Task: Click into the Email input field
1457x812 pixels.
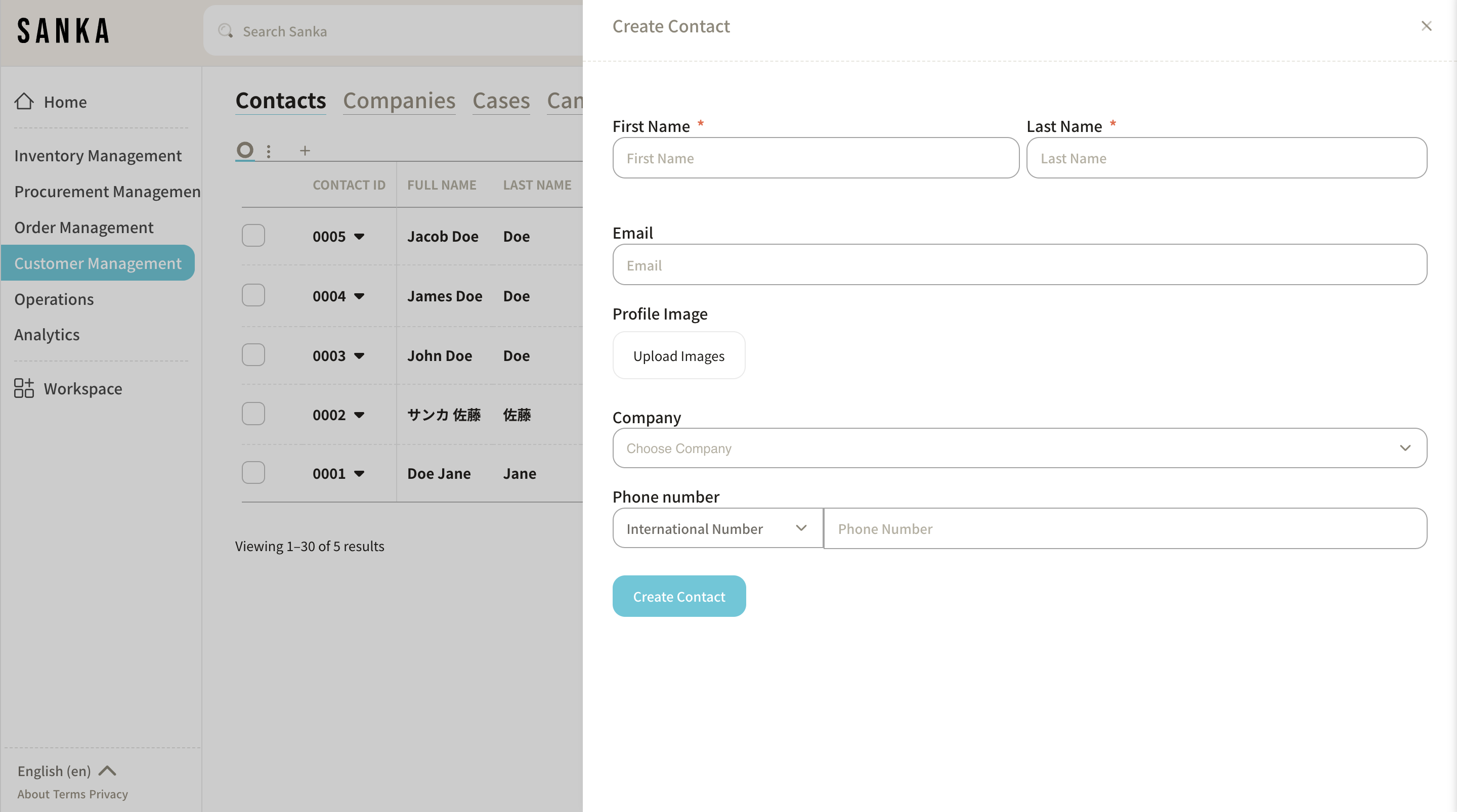Action: 1019,264
